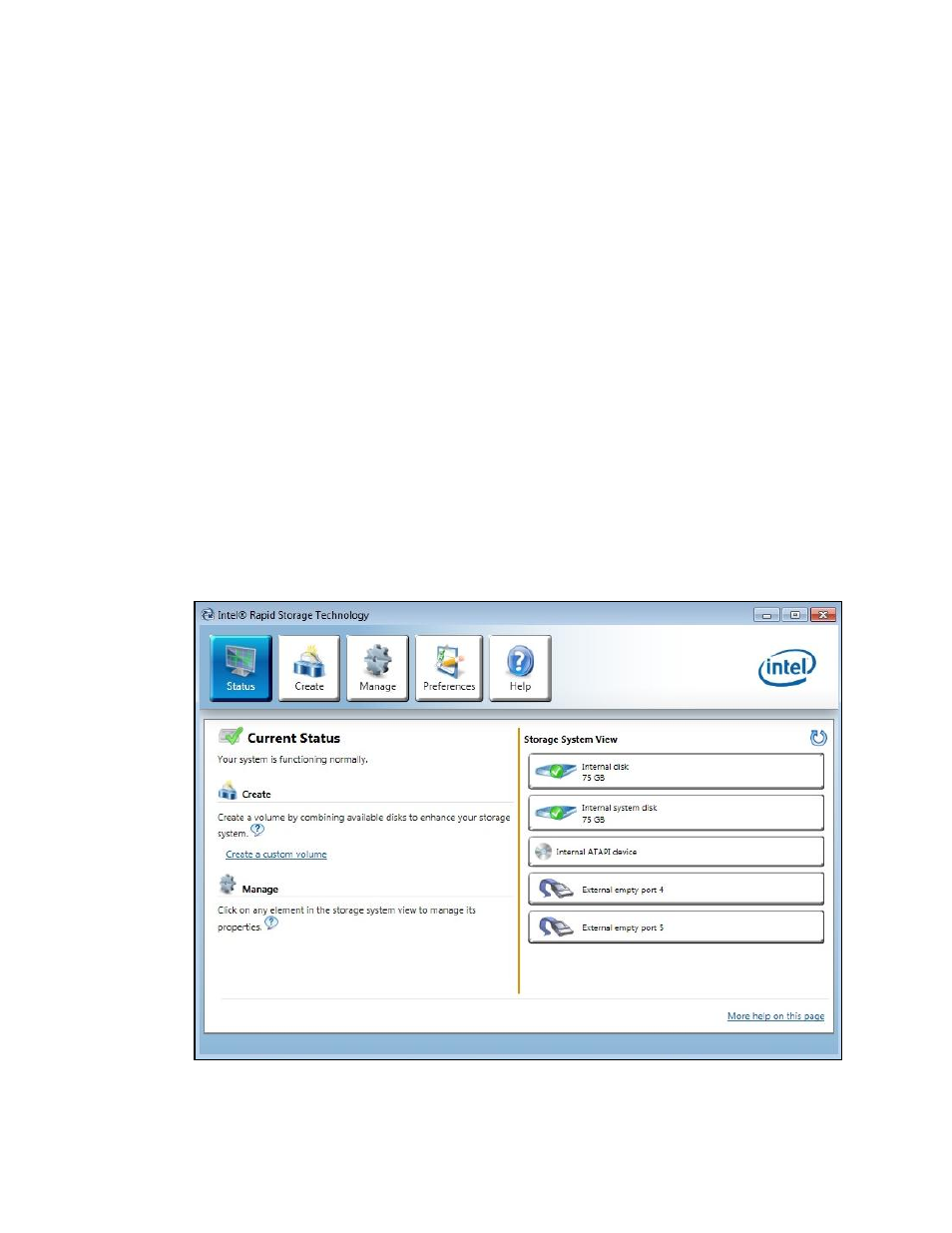Viewport: 952px width, 1233px height.
Task: Maximize the Intel Rapid Storage Technology window
Action: point(794,615)
